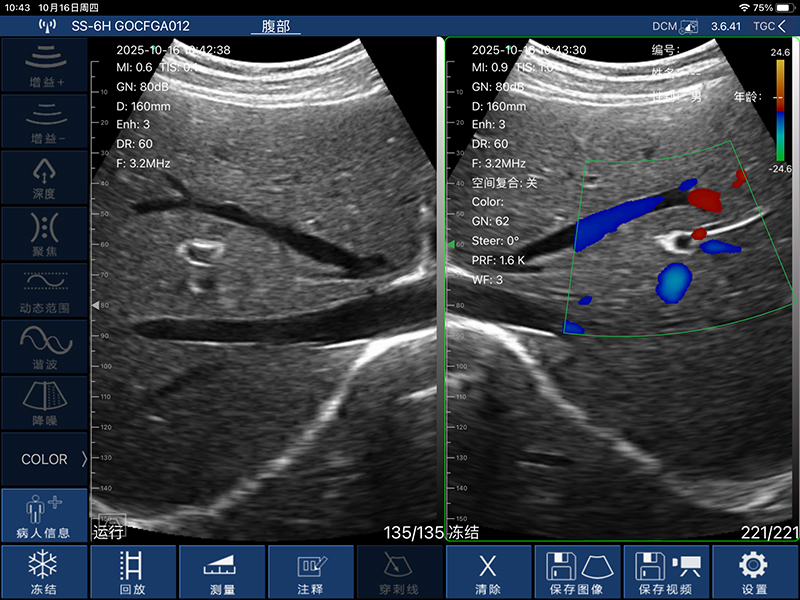The width and height of the screenshot is (800, 600).
Task: Decrease gain with 增益- button
Action: 43,121
